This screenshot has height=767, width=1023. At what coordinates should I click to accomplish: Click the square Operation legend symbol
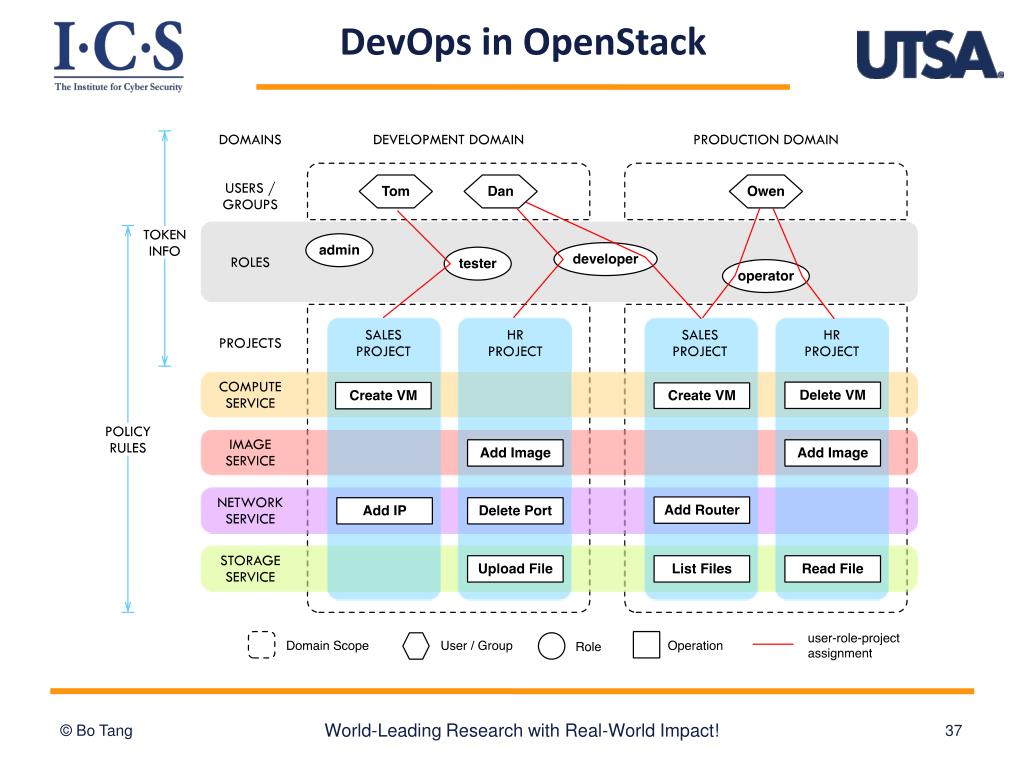pyautogui.click(x=647, y=644)
